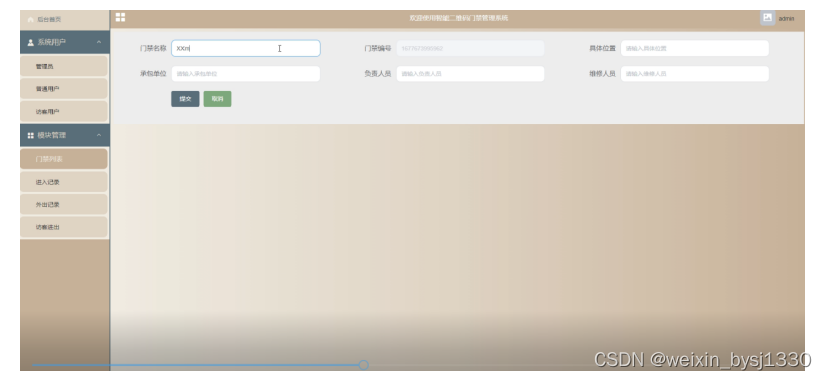This screenshot has width=827, height=380.
Task: Click the 维修人员 input field
Action: (695, 74)
